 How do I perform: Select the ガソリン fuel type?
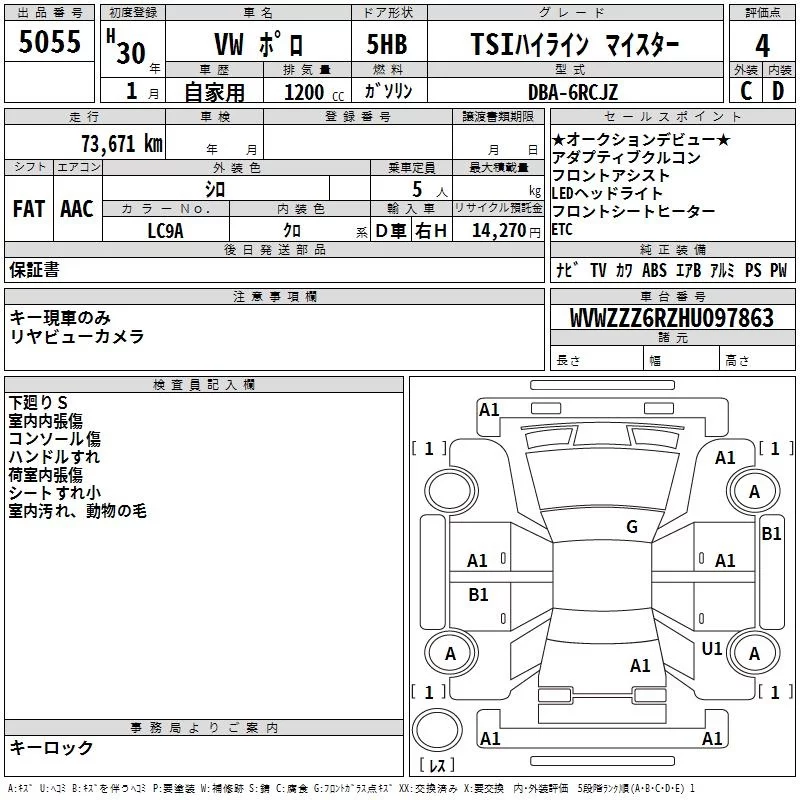[388, 91]
